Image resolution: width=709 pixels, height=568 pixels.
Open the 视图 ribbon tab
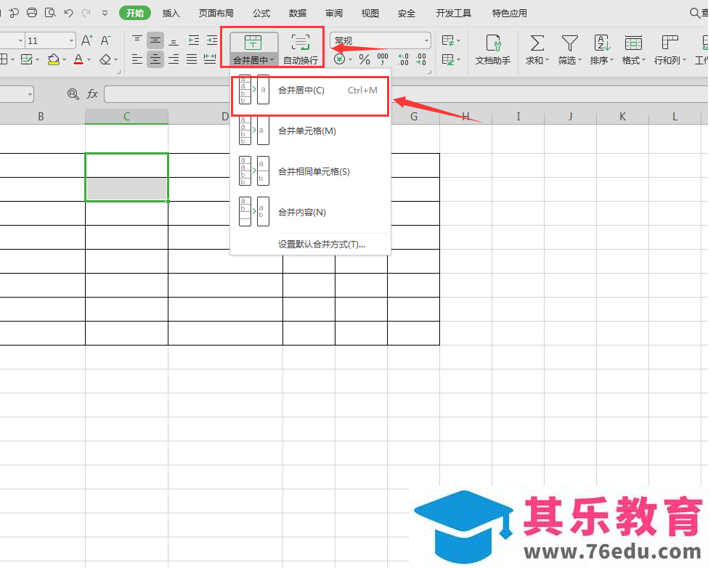[370, 13]
